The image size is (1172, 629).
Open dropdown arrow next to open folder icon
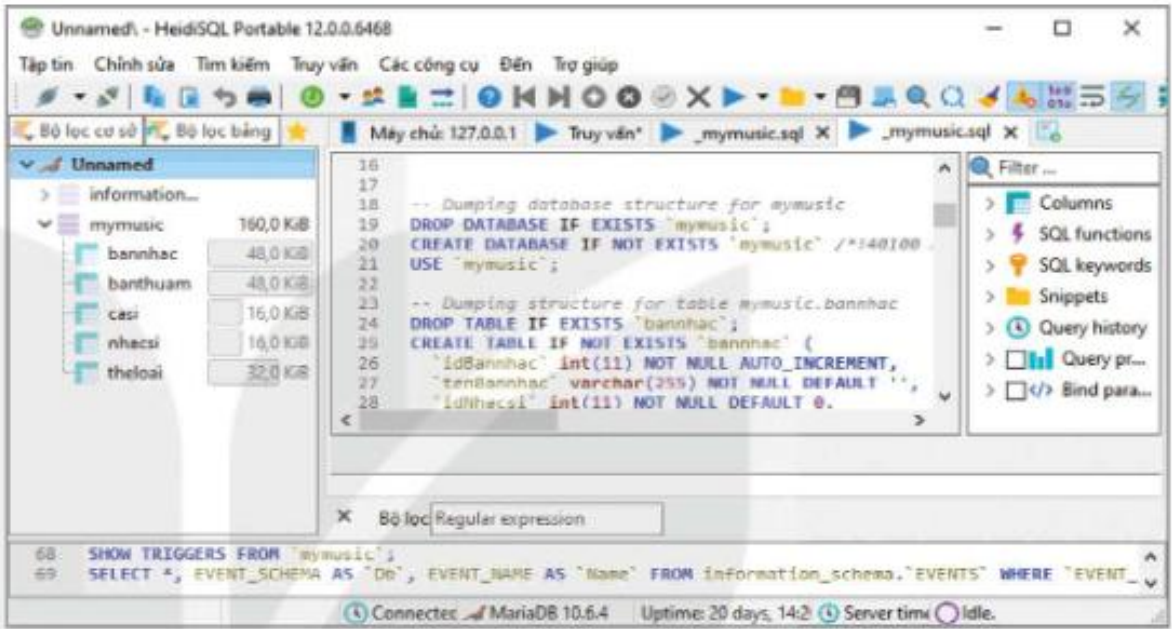[820, 97]
